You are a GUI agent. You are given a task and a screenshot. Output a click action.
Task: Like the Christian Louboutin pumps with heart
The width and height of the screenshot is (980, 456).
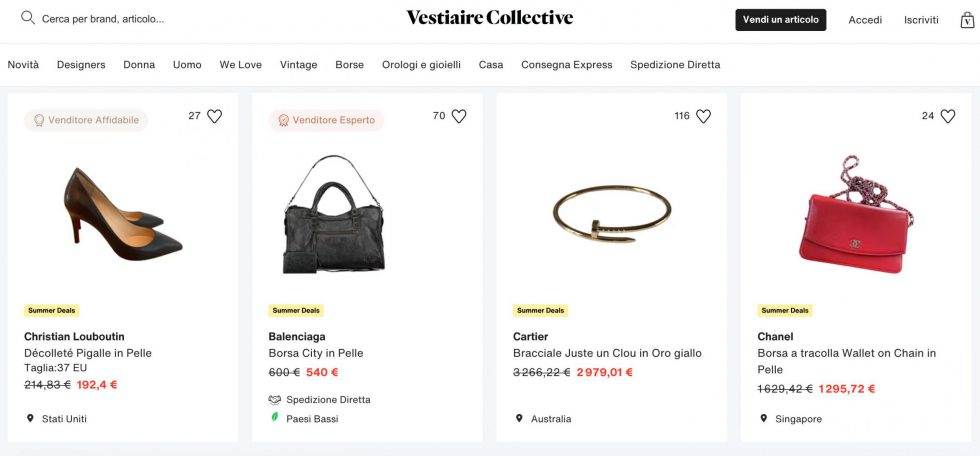tap(214, 116)
